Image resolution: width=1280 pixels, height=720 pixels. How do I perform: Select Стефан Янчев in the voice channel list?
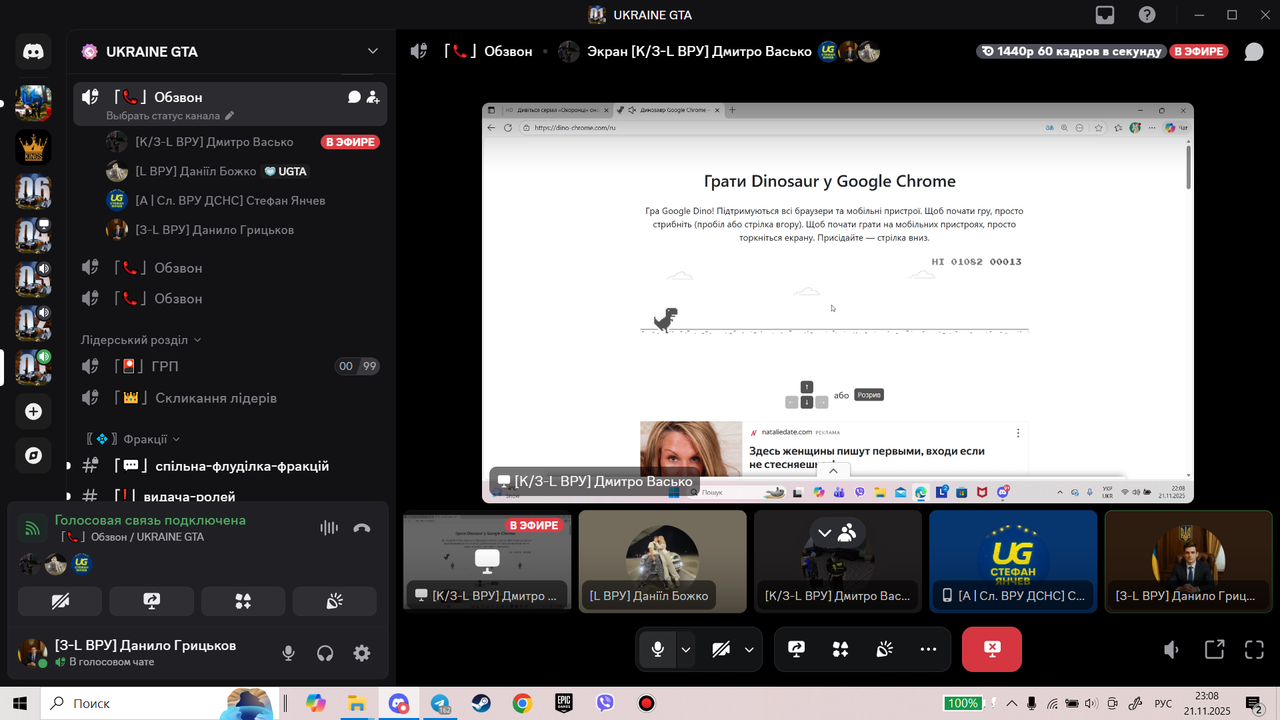[244, 200]
